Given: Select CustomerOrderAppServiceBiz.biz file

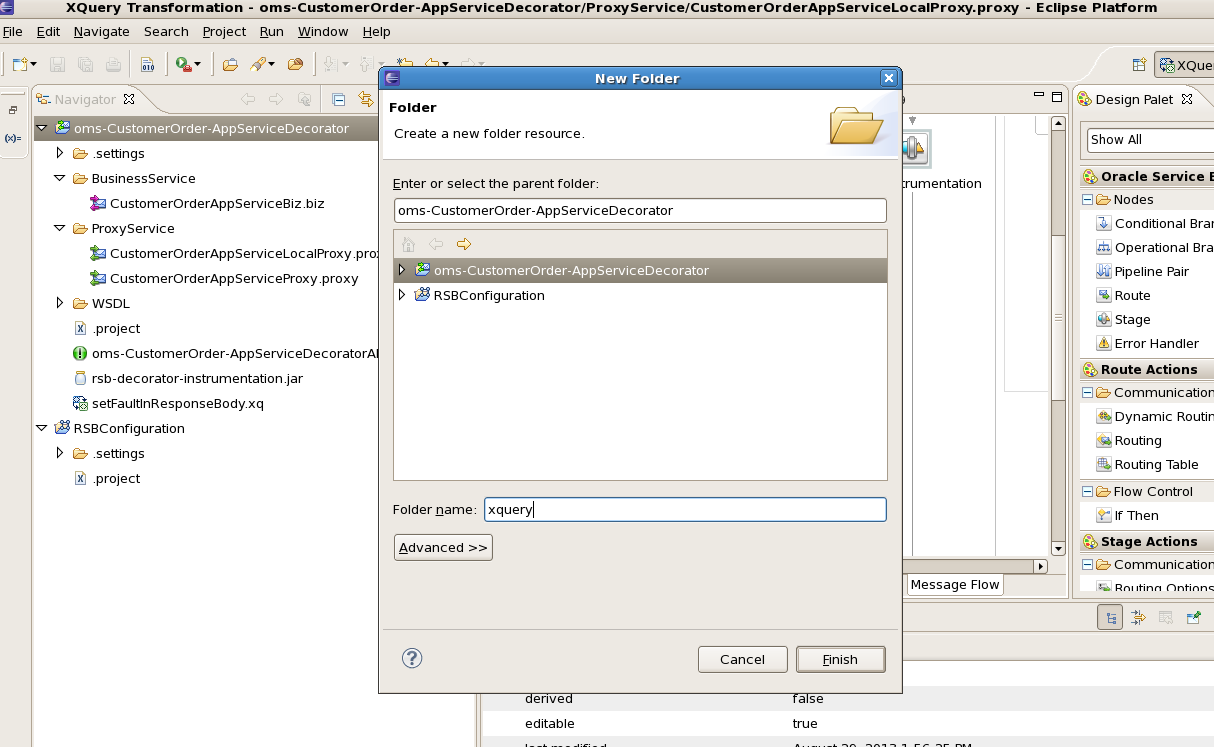Looking at the screenshot, I should [208, 203].
